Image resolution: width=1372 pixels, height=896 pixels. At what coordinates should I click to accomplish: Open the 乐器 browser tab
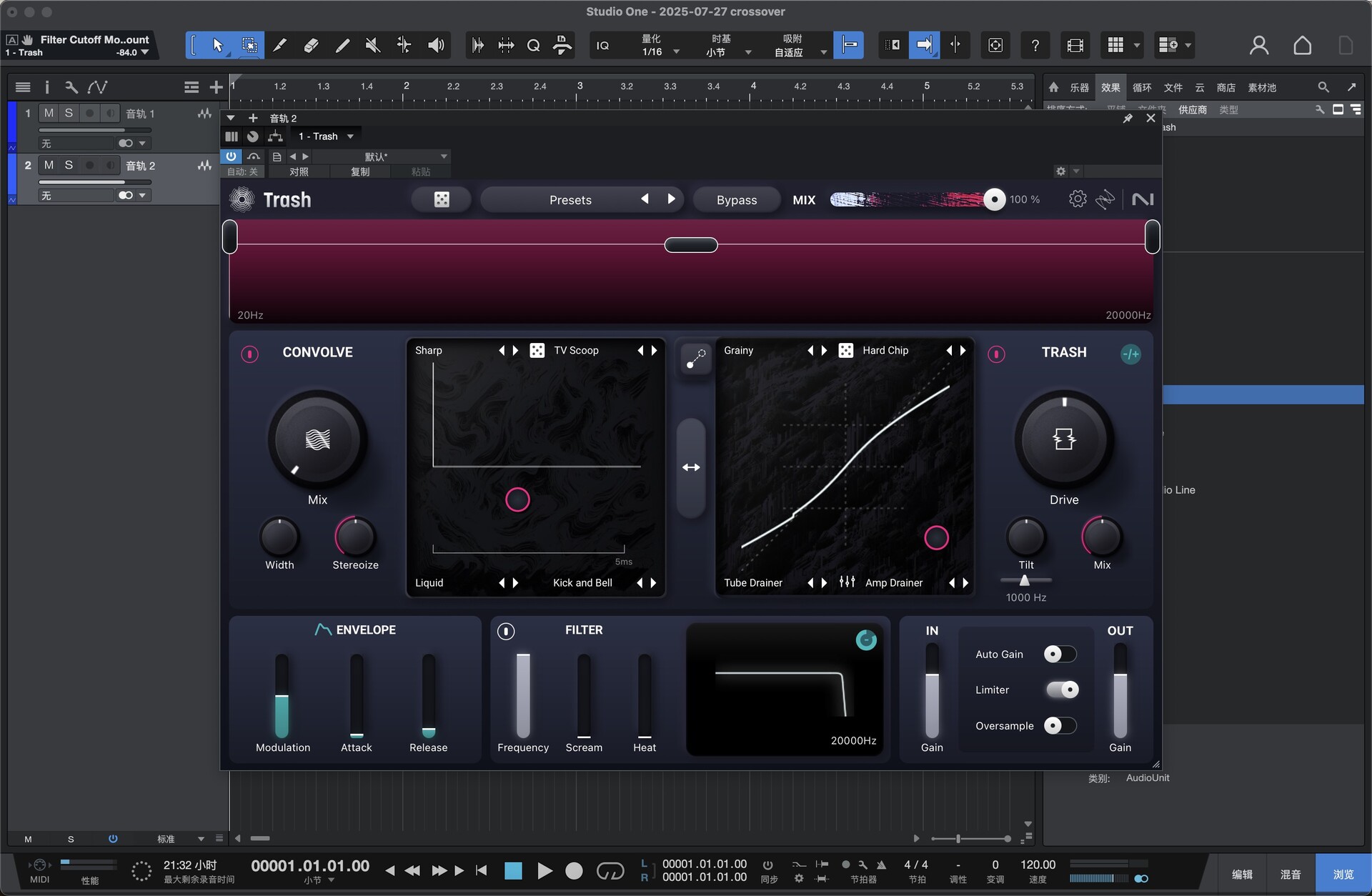tap(1079, 87)
